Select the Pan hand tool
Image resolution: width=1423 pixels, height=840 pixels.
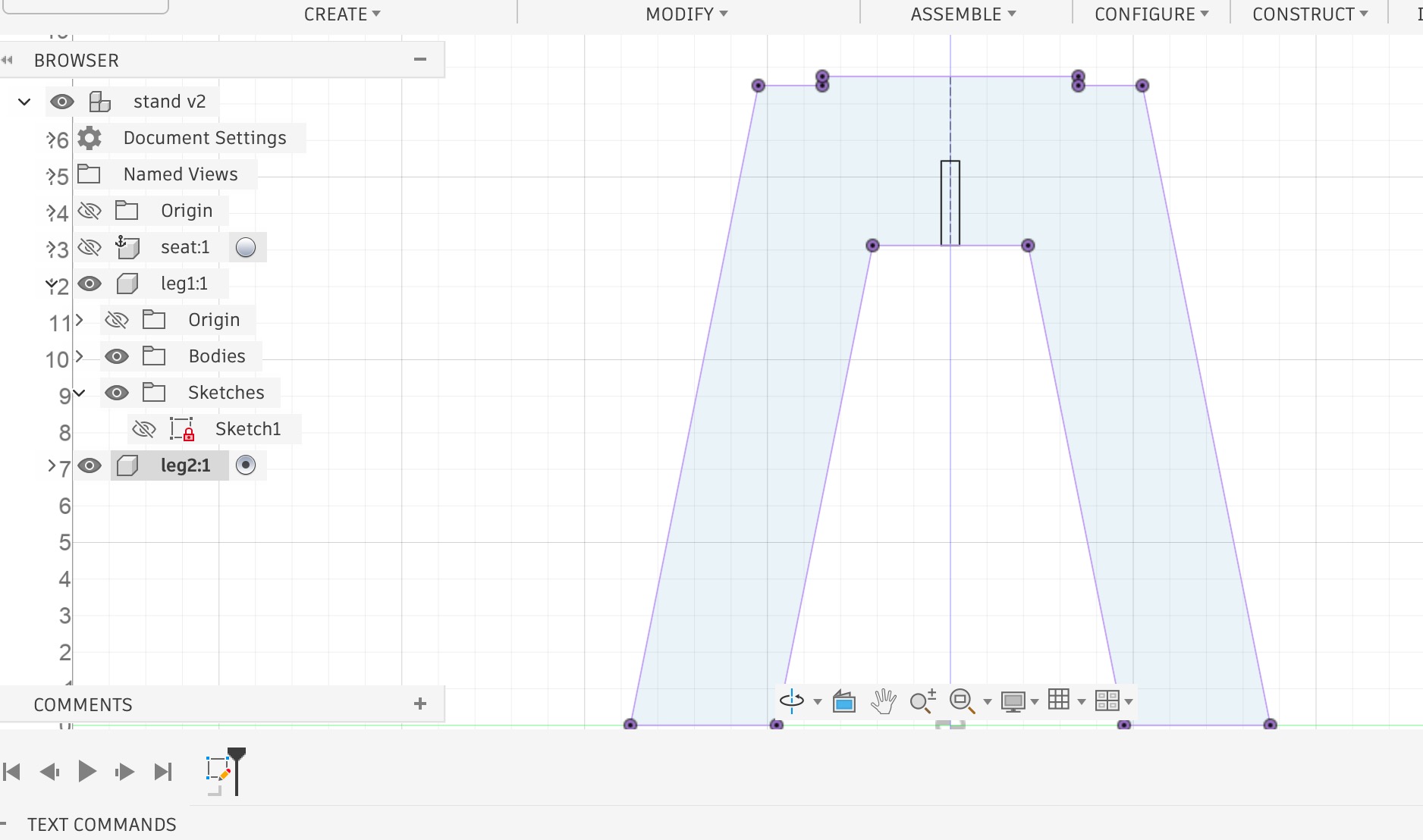point(883,701)
